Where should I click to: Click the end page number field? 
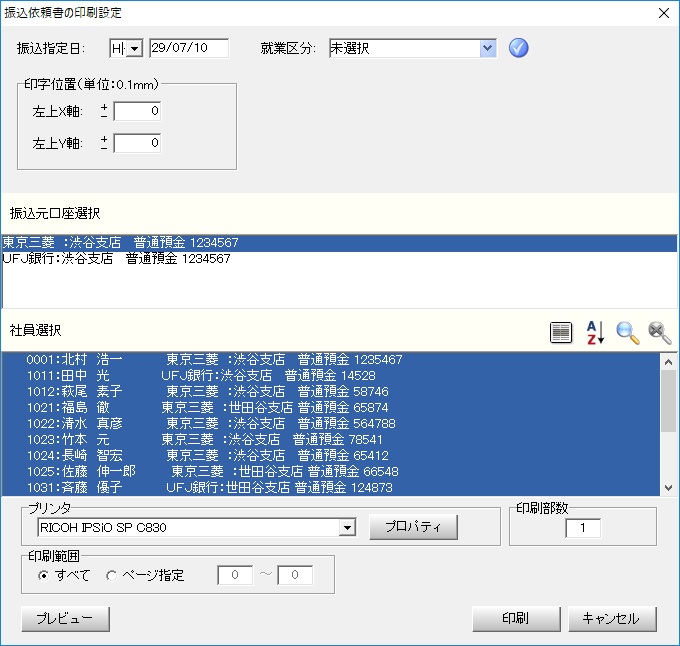coord(295,575)
